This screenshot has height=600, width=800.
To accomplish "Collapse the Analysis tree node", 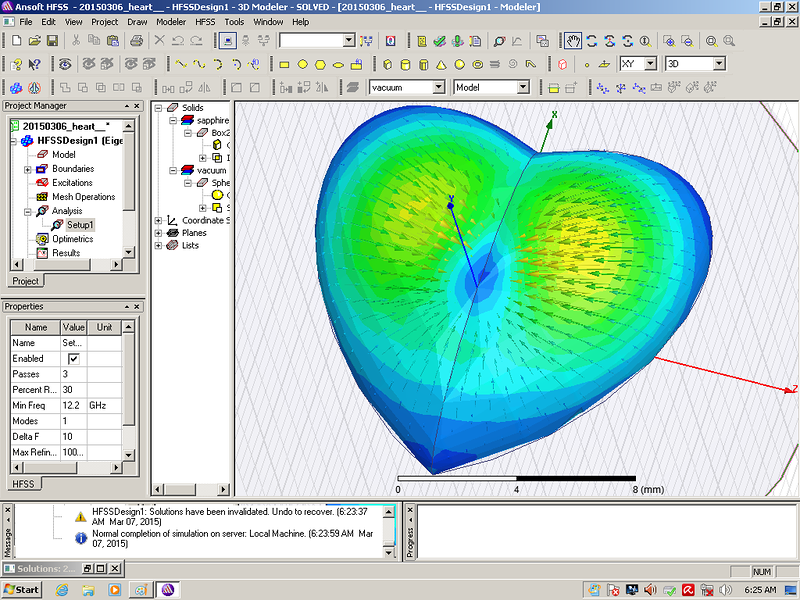I will pyautogui.click(x=28, y=211).
